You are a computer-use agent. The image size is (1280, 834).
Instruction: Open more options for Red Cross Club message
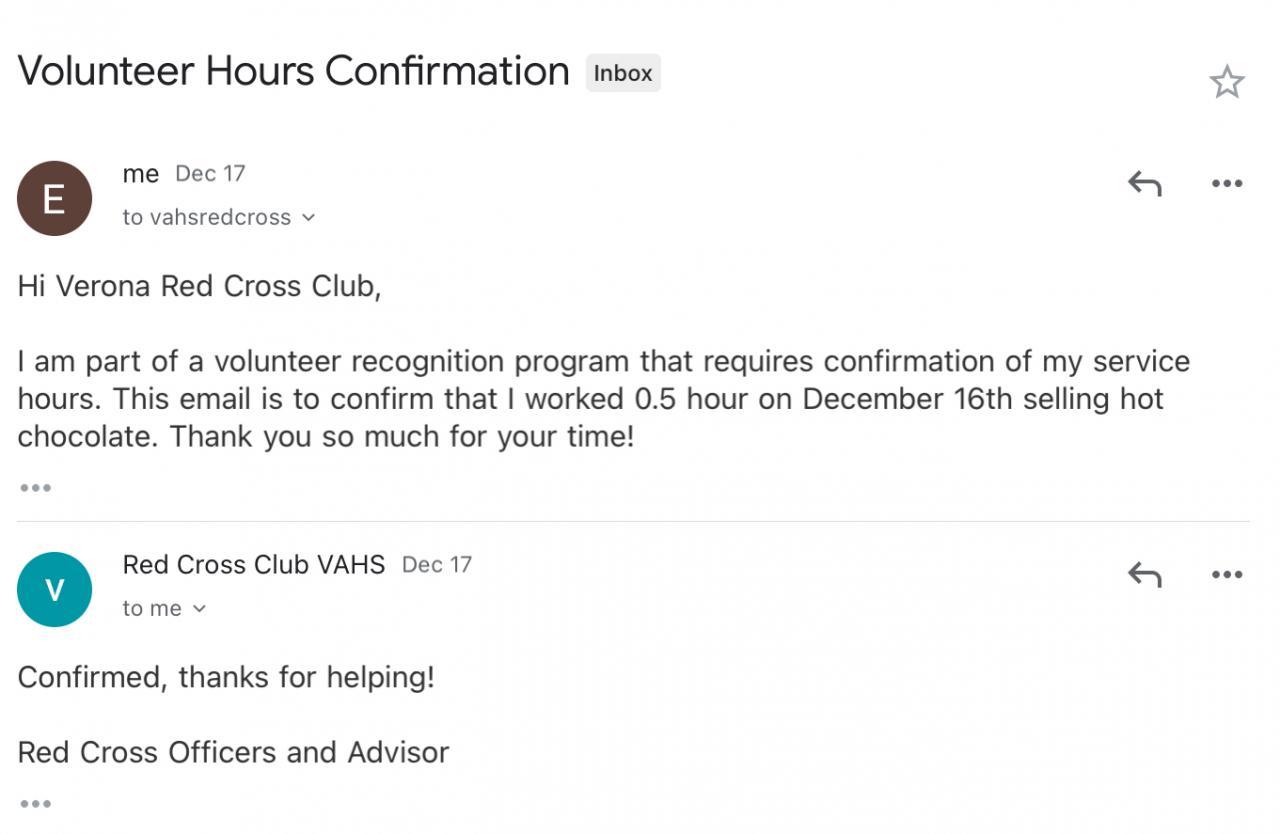(1226, 574)
